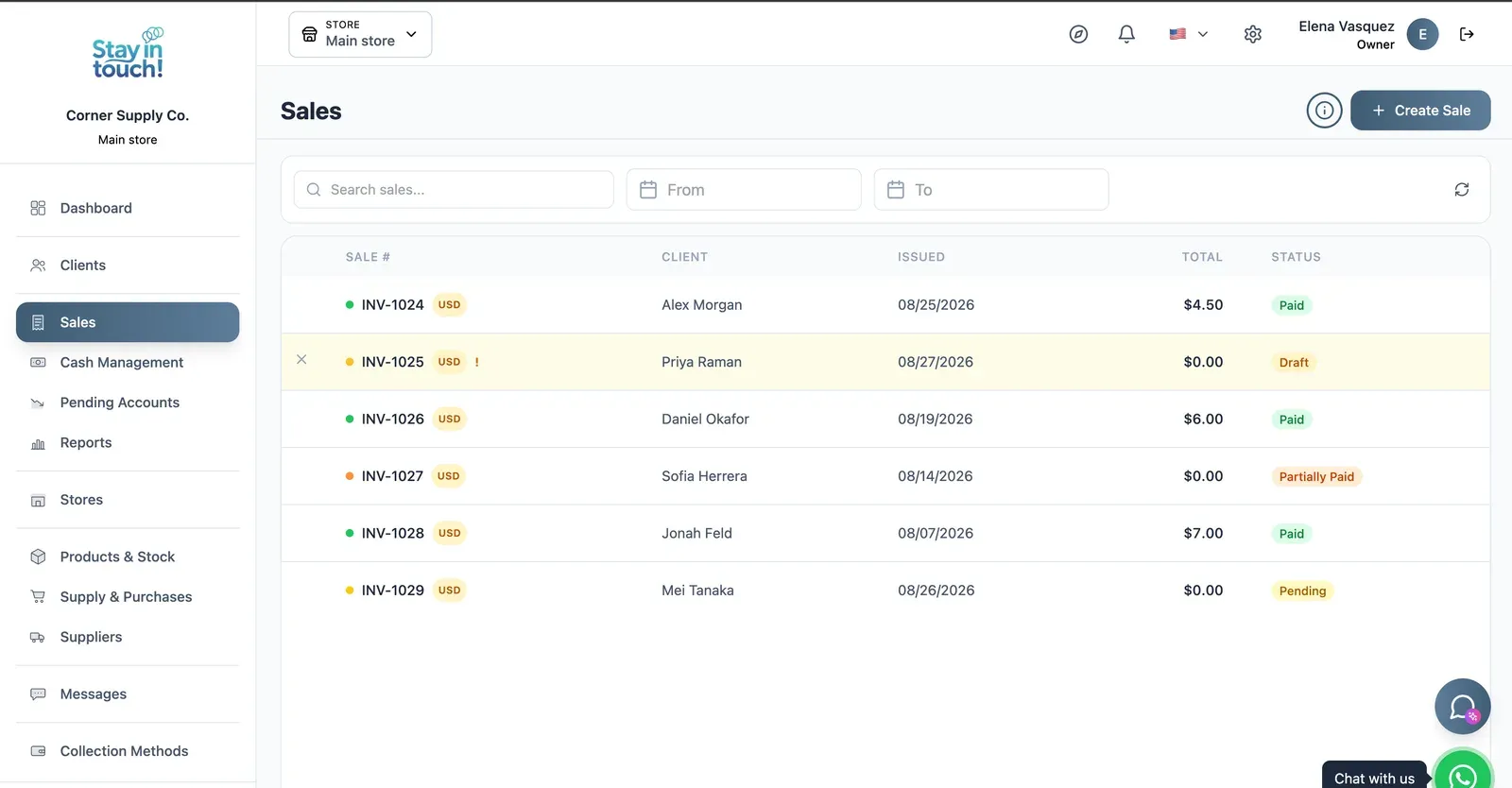Viewport: 1512px width, 788px height.
Task: Expand the Main store selector
Action: pyautogui.click(x=360, y=34)
